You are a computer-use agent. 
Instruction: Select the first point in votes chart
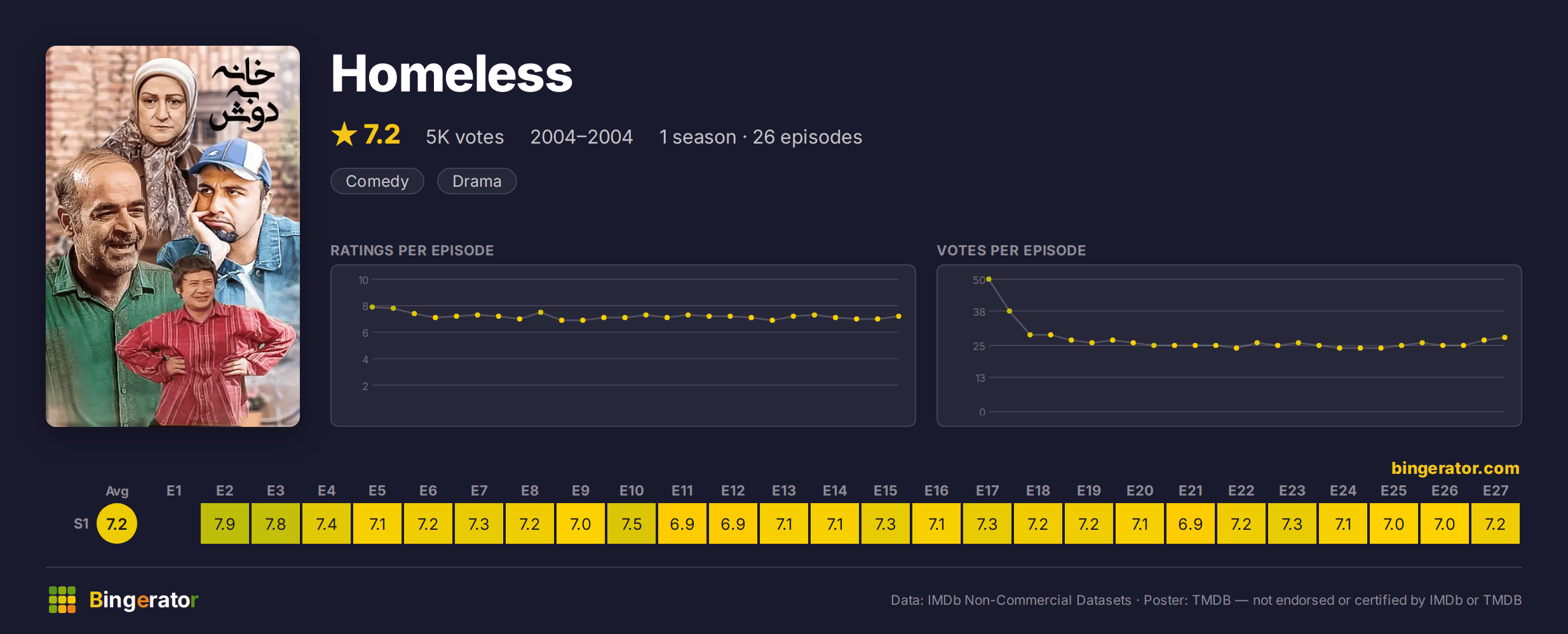tap(989, 280)
